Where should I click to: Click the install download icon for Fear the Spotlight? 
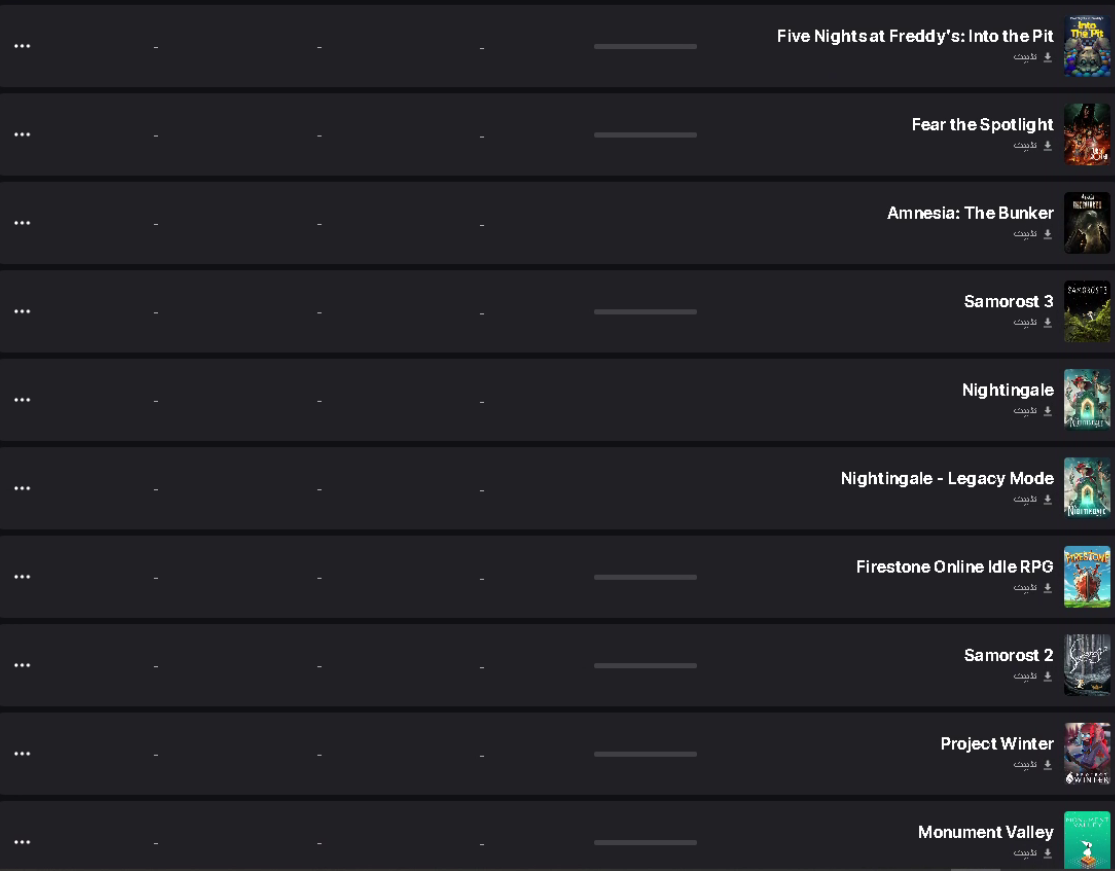[1047, 145]
